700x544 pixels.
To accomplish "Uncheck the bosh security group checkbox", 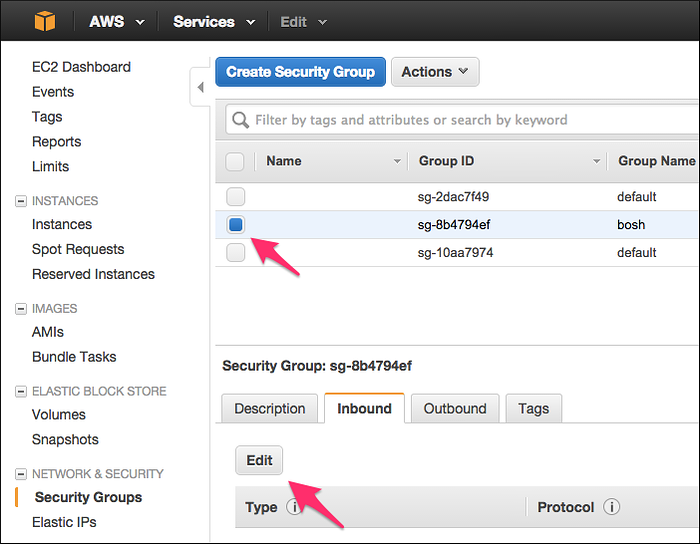I will pyautogui.click(x=235, y=224).
